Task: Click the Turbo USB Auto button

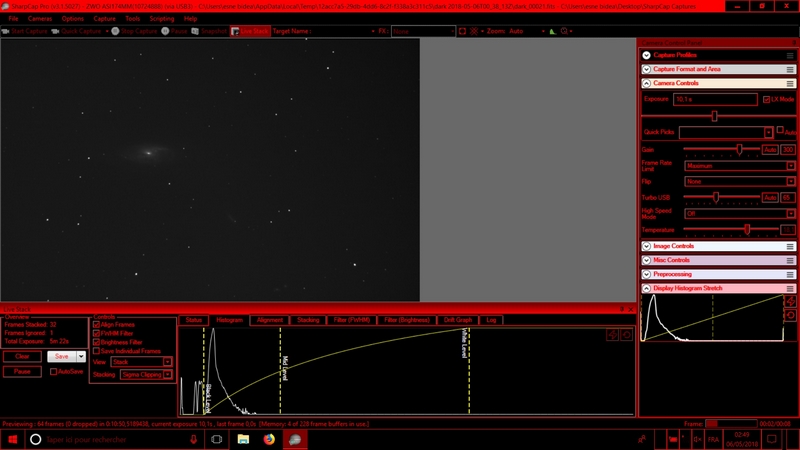Action: coord(770,197)
